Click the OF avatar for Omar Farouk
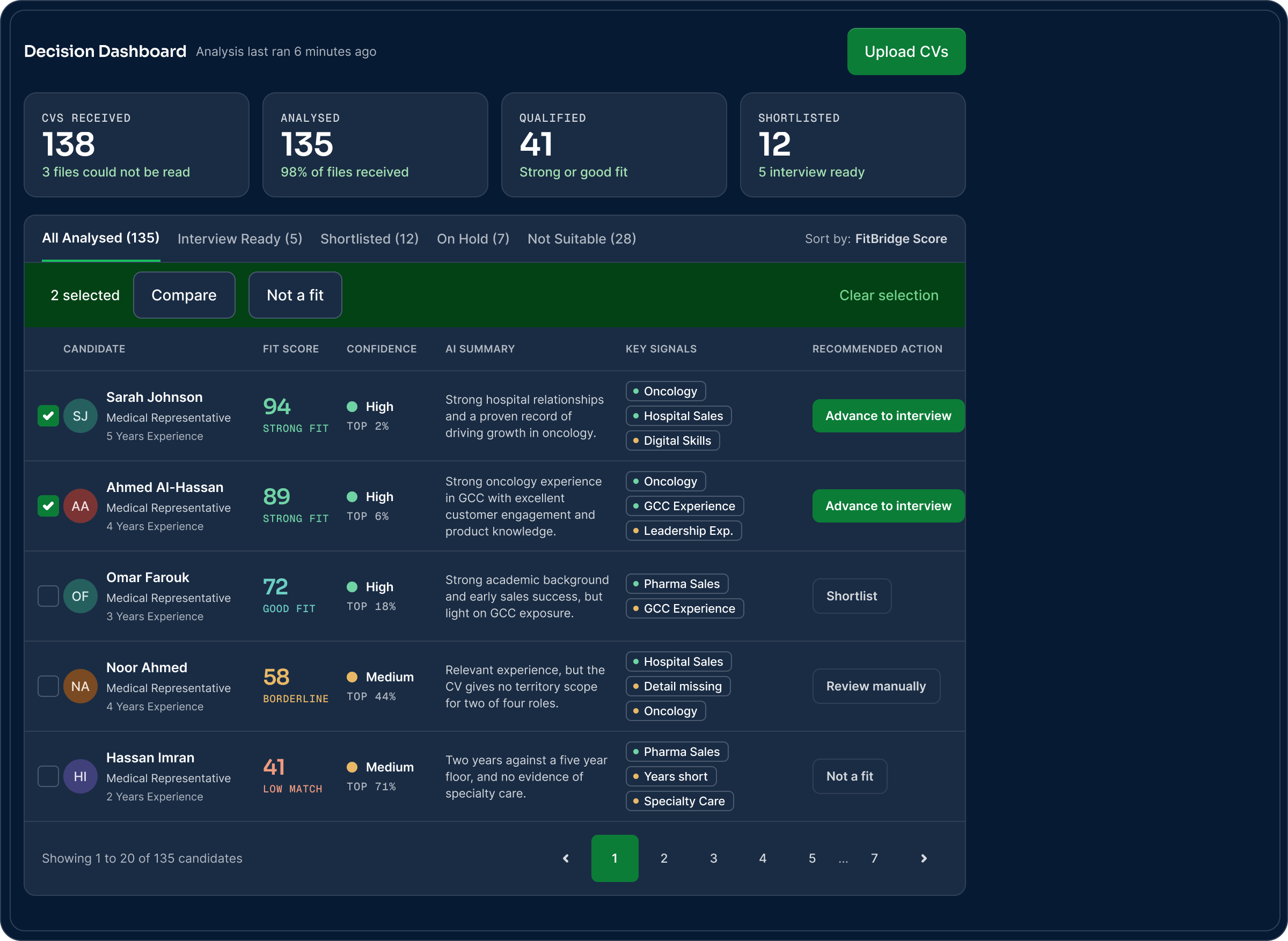Viewport: 1288px width, 941px height. click(80, 596)
